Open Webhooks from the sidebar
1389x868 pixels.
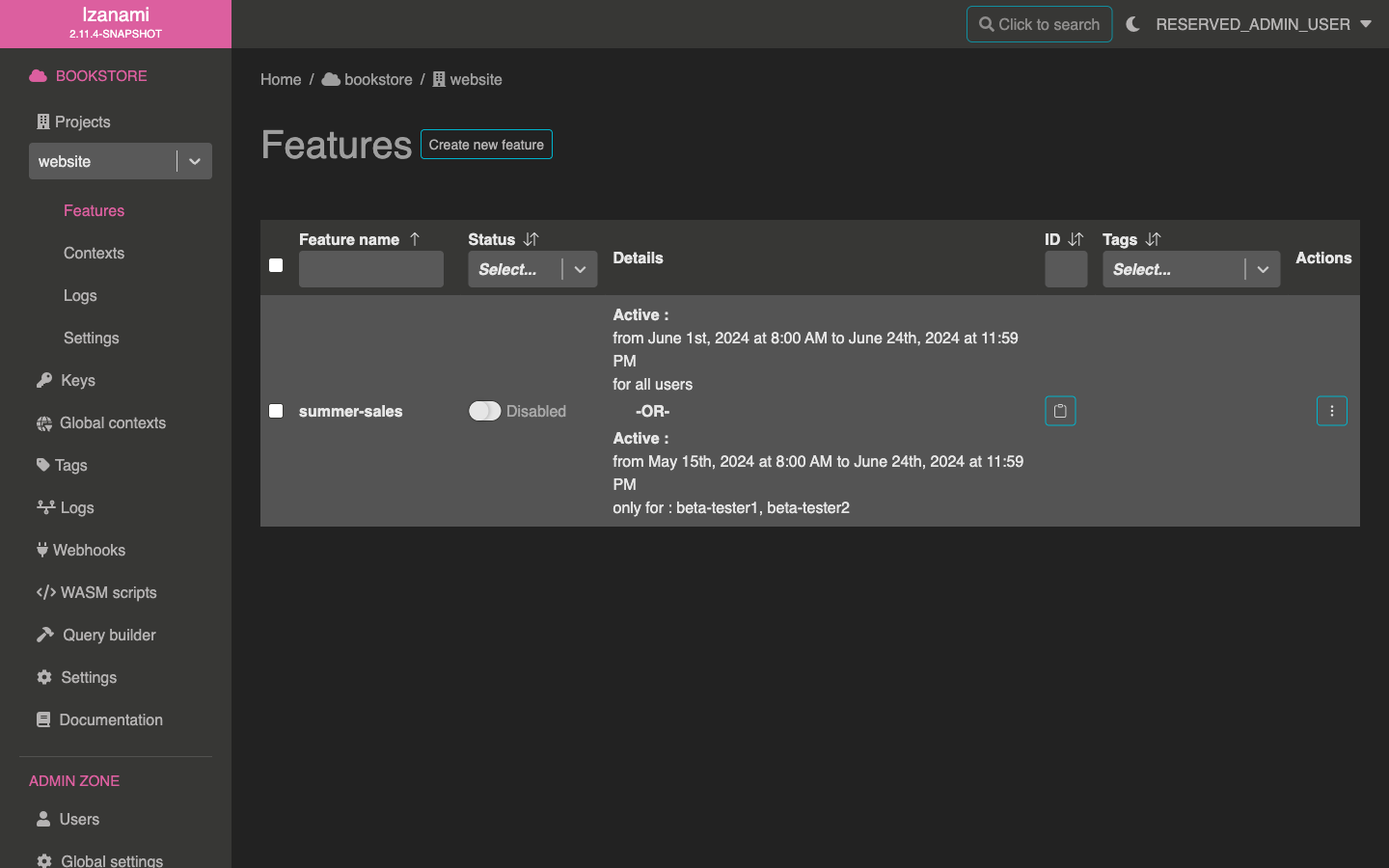pyautogui.click(x=89, y=550)
